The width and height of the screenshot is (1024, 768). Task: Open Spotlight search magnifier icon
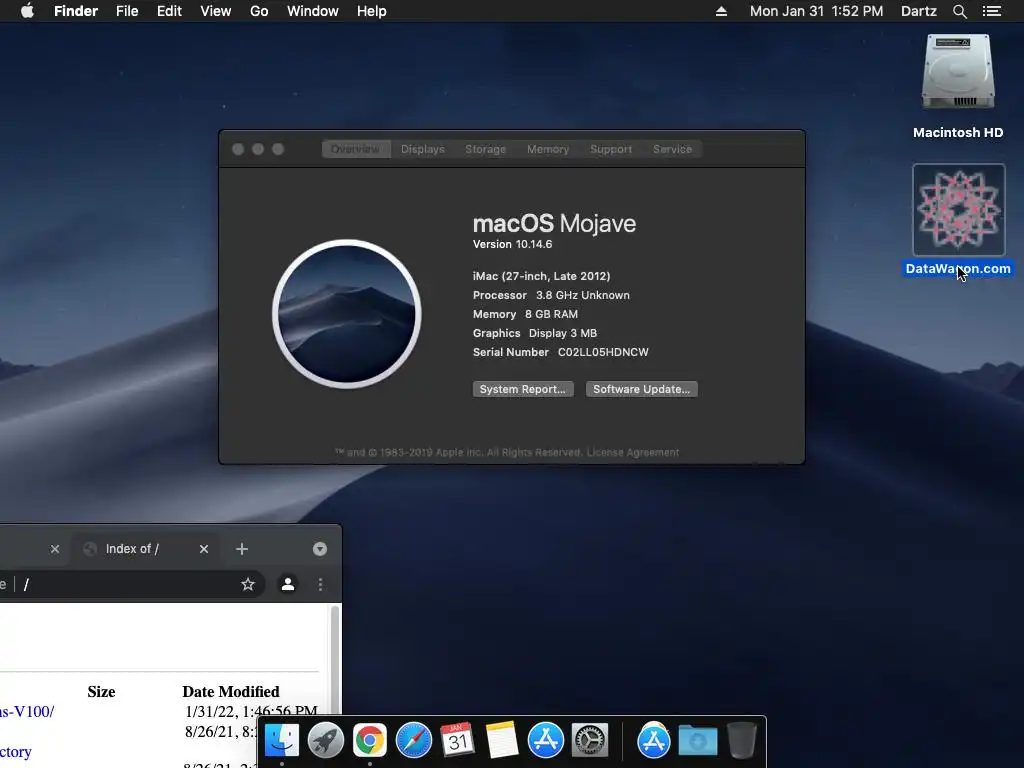(x=959, y=11)
